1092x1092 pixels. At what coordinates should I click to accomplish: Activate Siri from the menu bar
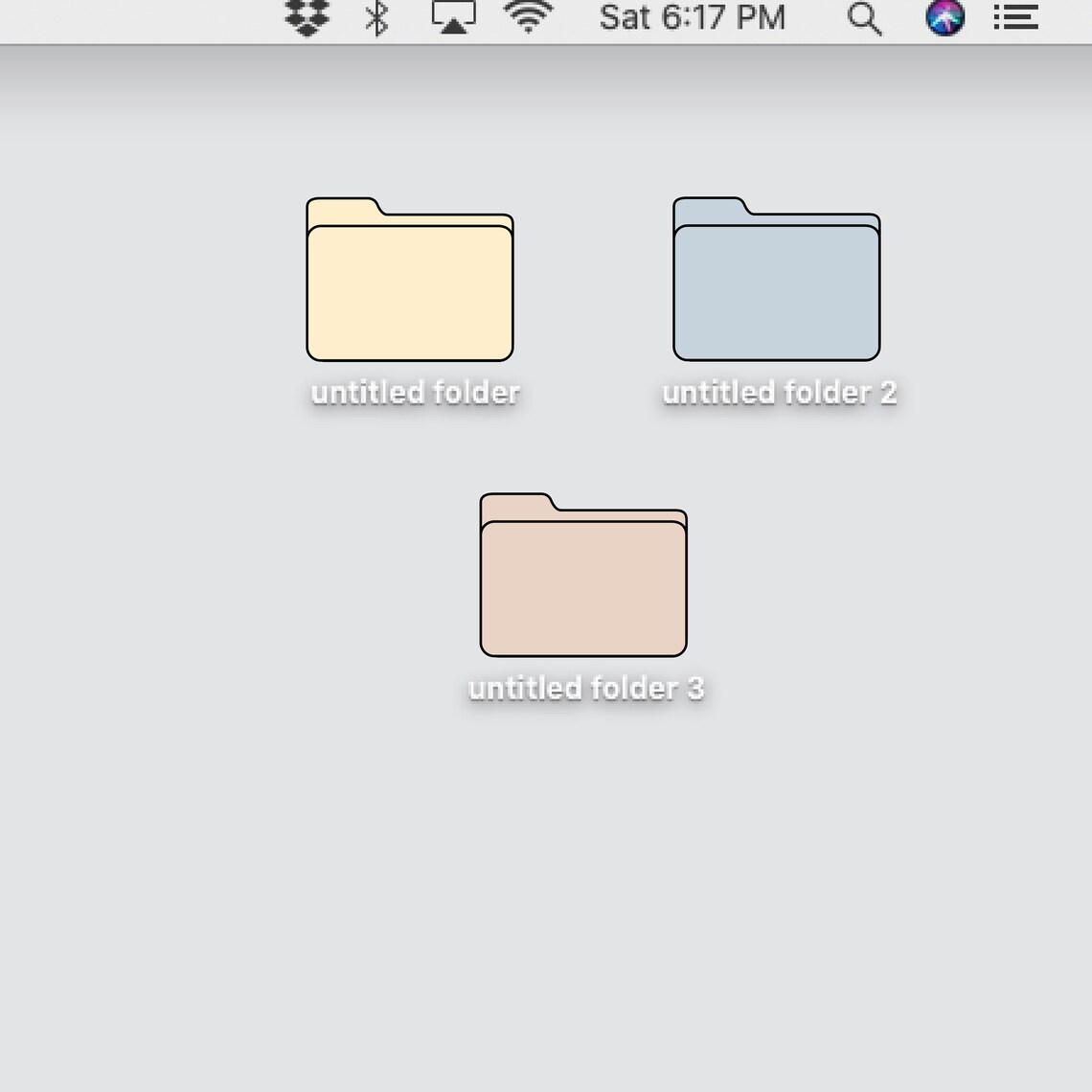(945, 17)
